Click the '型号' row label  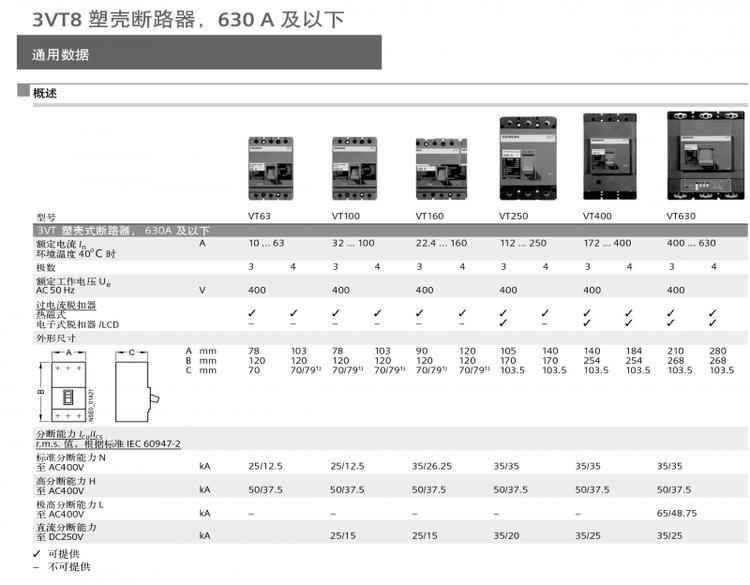(46, 218)
